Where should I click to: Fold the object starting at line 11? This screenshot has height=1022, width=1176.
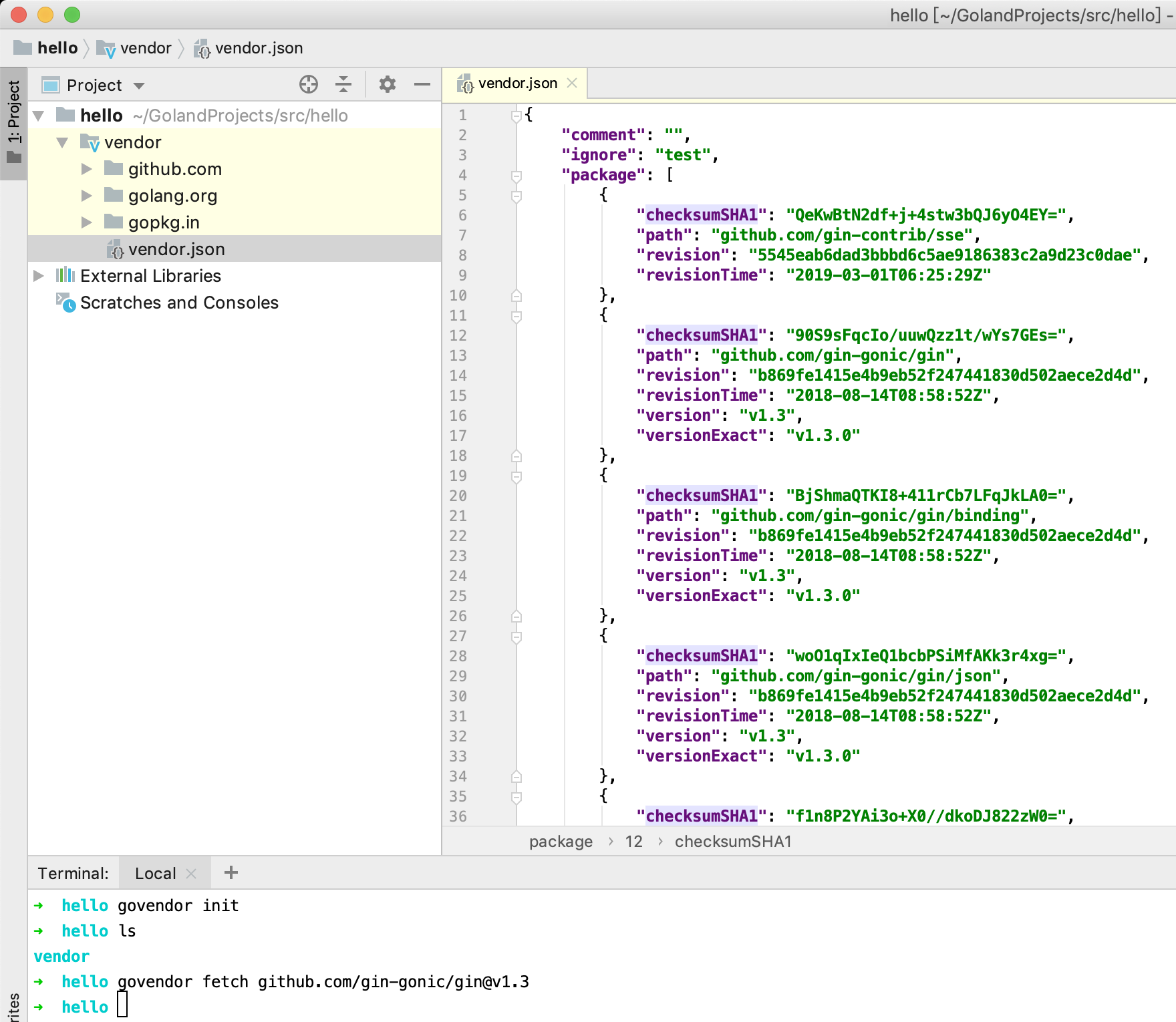[x=516, y=316]
